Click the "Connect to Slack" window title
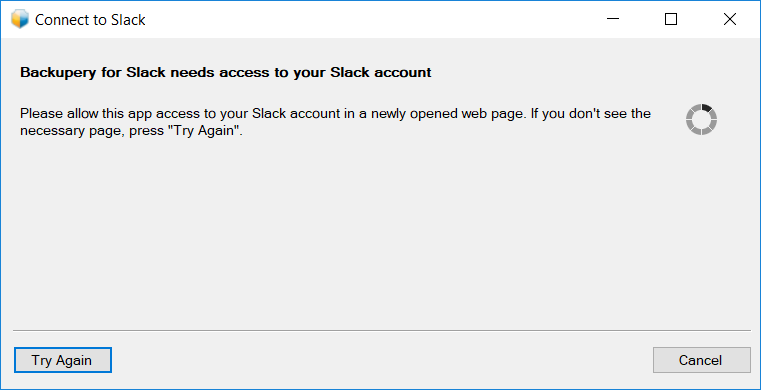Screen dimensions: 761x390 (x=90, y=20)
